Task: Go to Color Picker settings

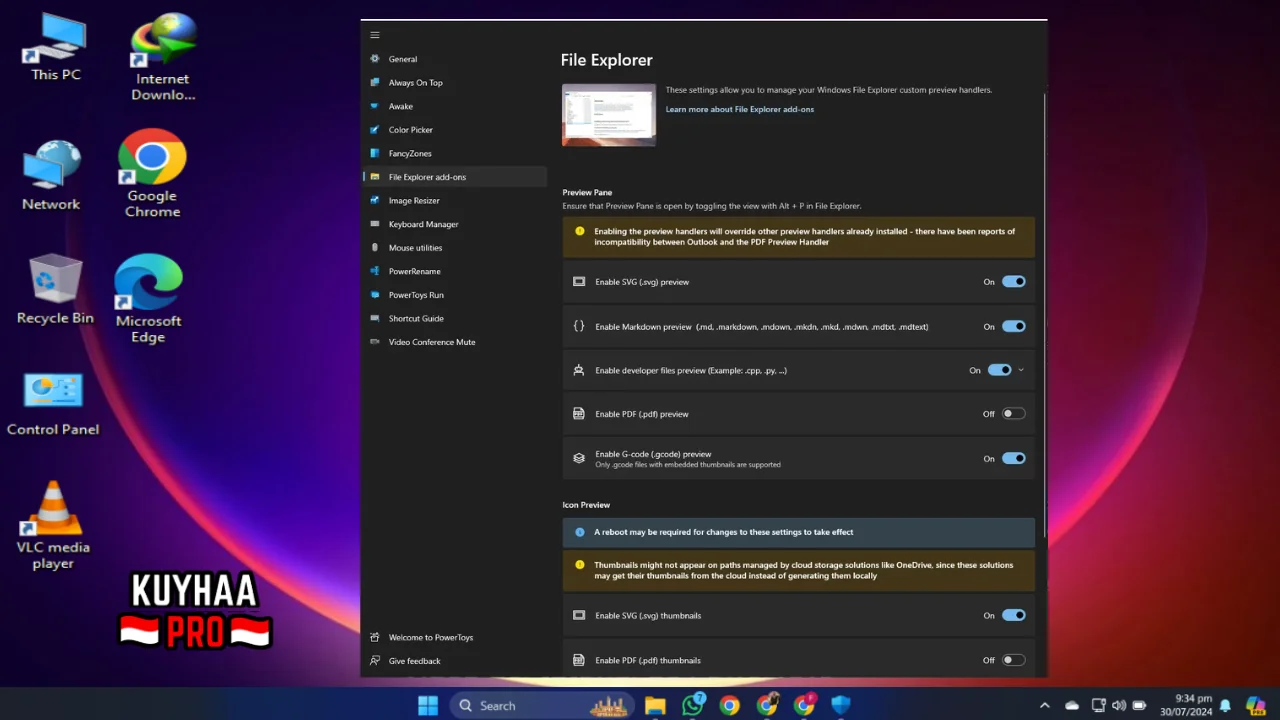Action: (x=454, y=130)
